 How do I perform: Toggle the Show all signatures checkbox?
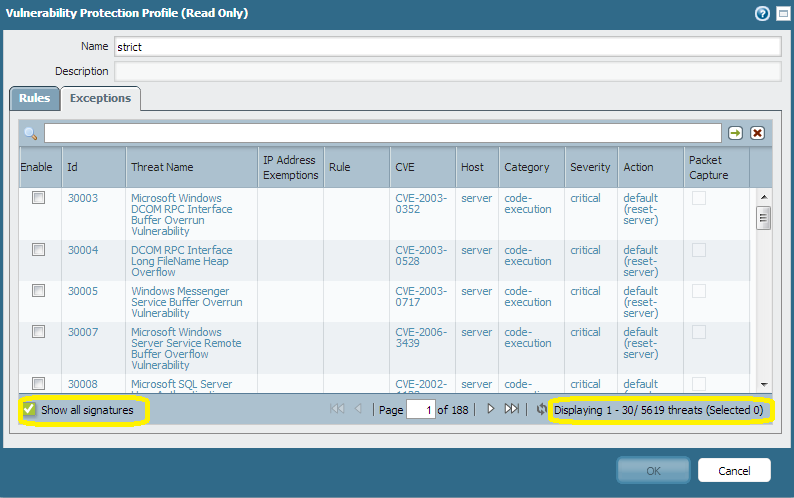[30, 409]
